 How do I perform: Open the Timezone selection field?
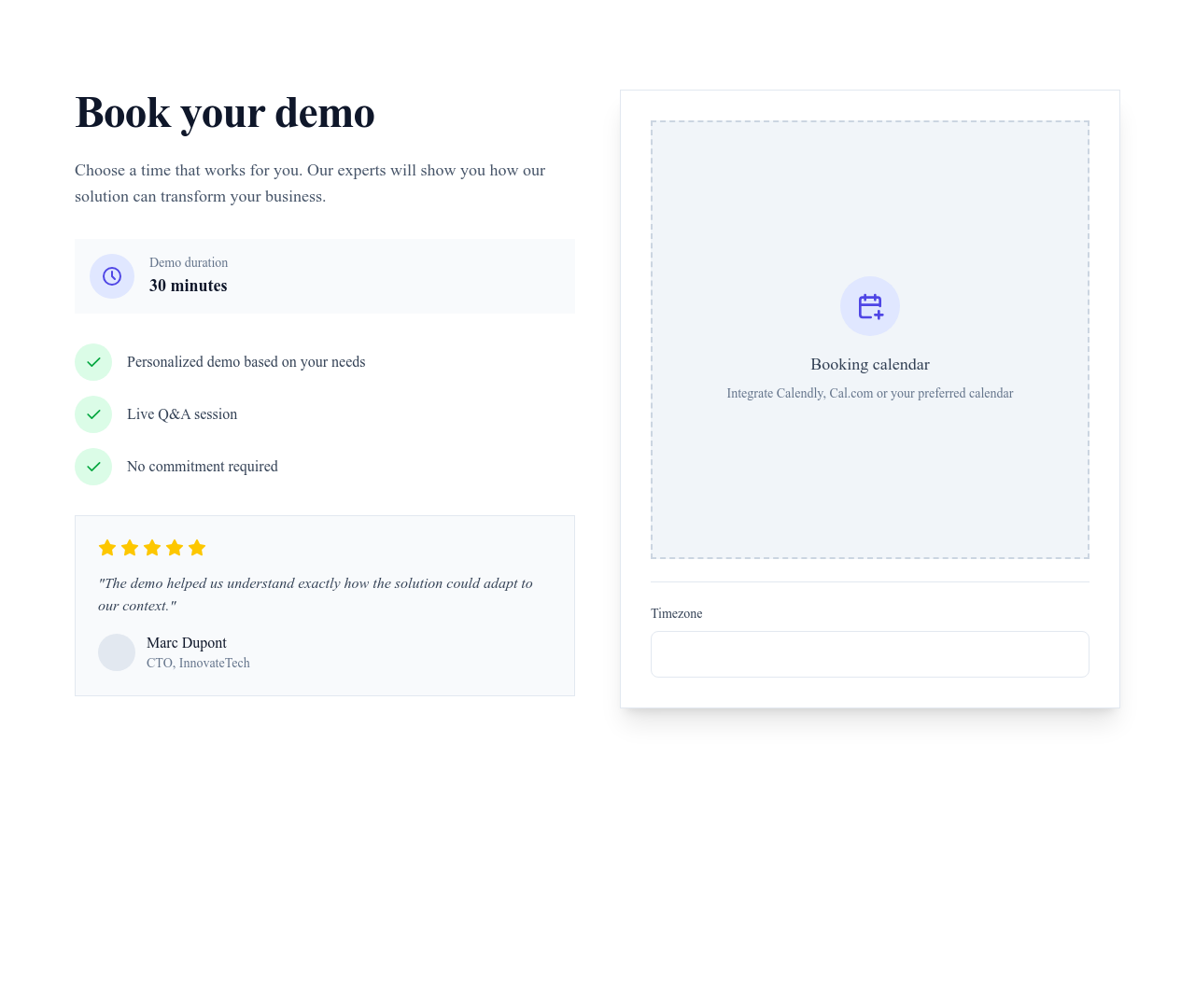tap(870, 654)
